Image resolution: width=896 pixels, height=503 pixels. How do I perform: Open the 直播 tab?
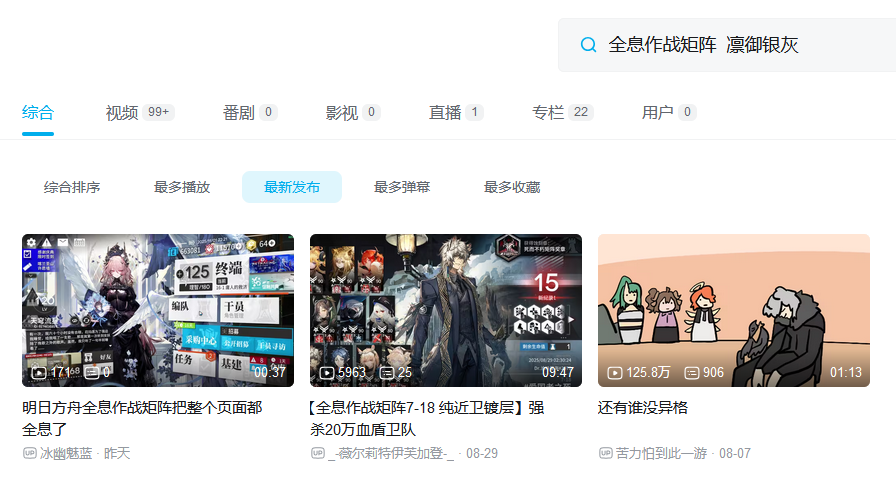(x=456, y=113)
